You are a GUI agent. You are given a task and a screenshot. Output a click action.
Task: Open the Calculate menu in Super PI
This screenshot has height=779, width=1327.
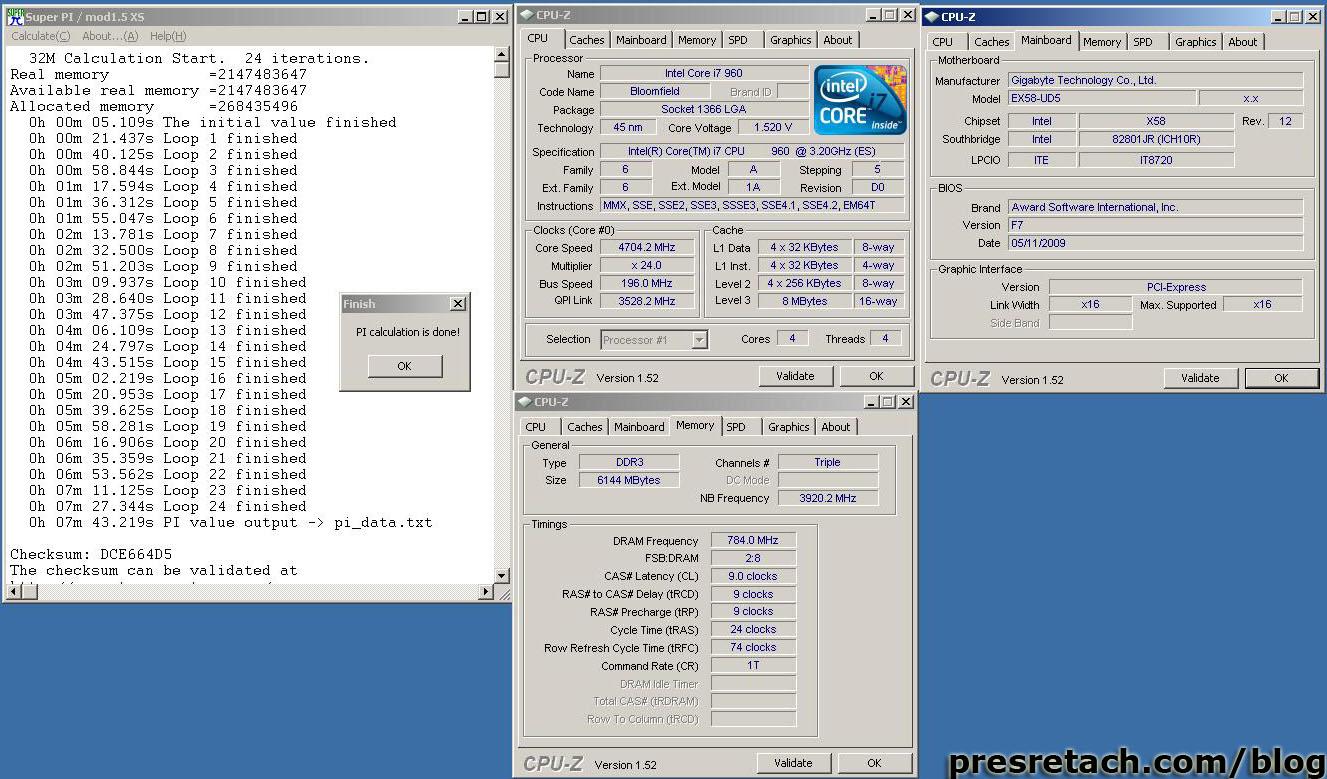[x=40, y=36]
